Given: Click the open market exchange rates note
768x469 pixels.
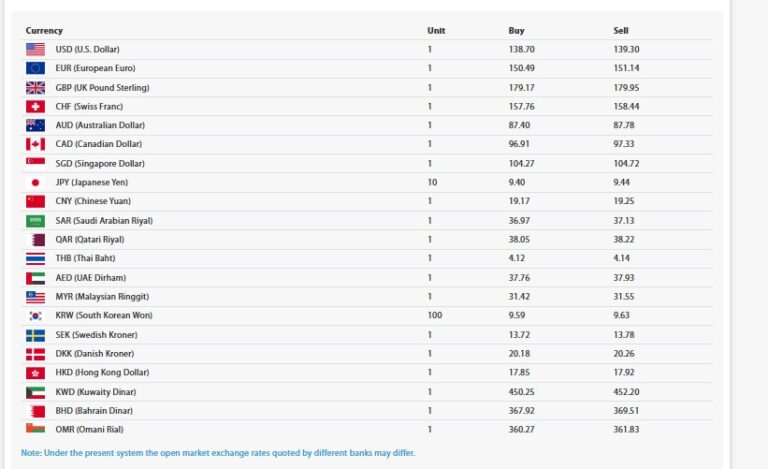Looking at the screenshot, I should pos(218,453).
